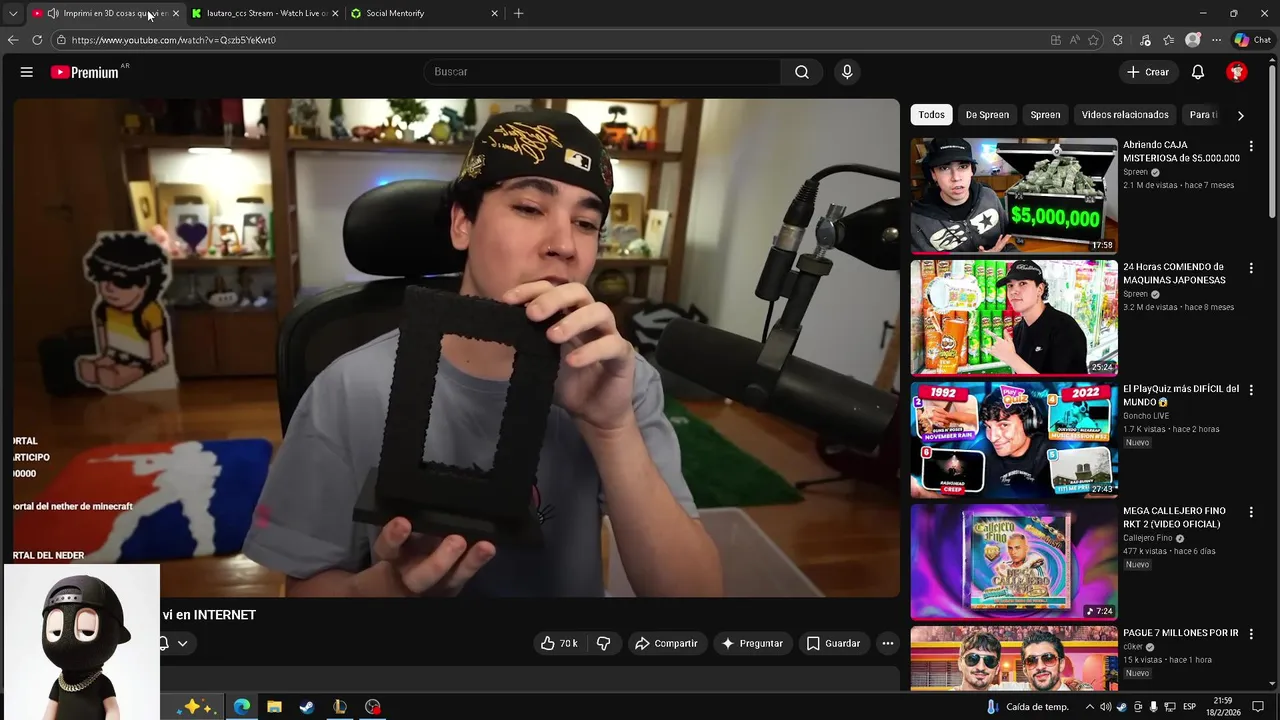This screenshot has width=1280, height=720.
Task: Close the Social Mentorify tab
Action: tap(494, 13)
